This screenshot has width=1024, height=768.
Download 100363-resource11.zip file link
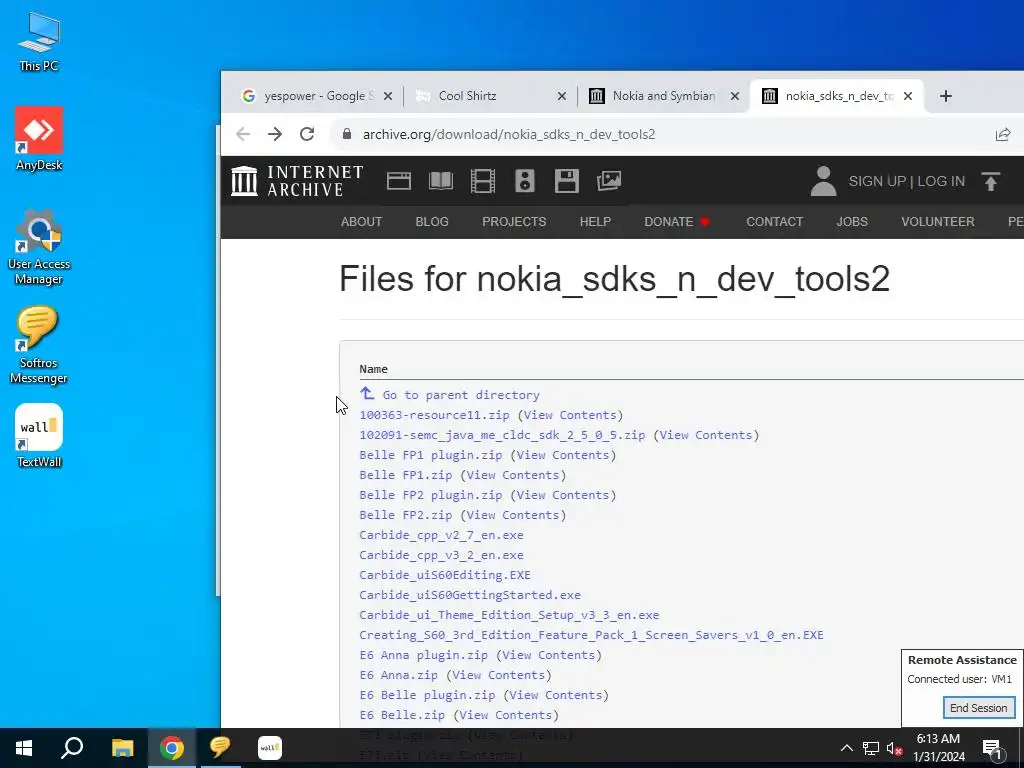tap(434, 415)
